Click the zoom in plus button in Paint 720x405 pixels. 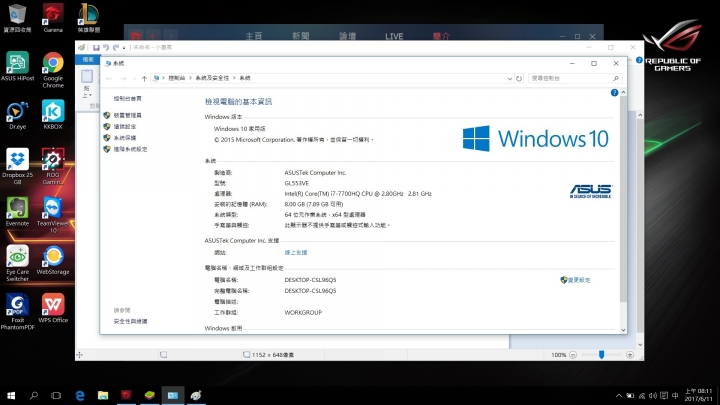pos(630,355)
